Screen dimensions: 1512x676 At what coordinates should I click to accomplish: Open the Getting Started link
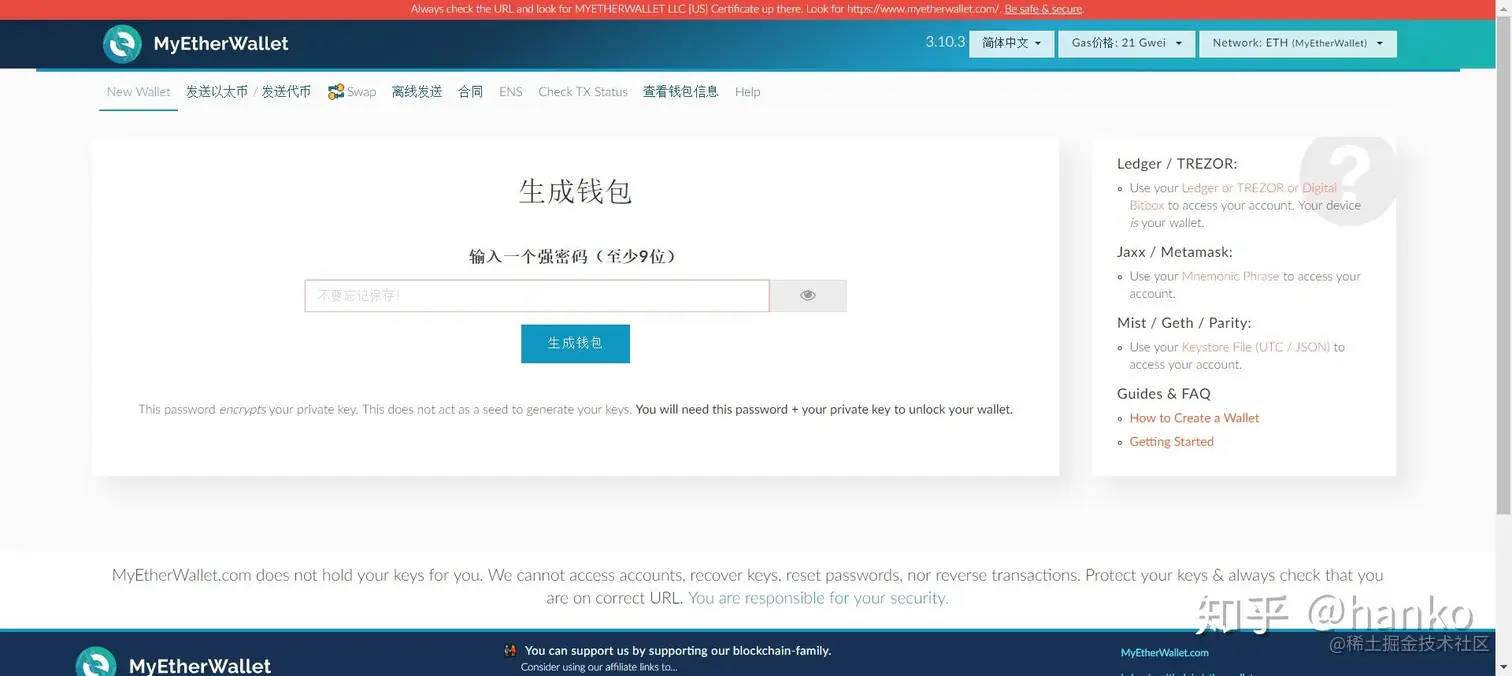(1171, 442)
